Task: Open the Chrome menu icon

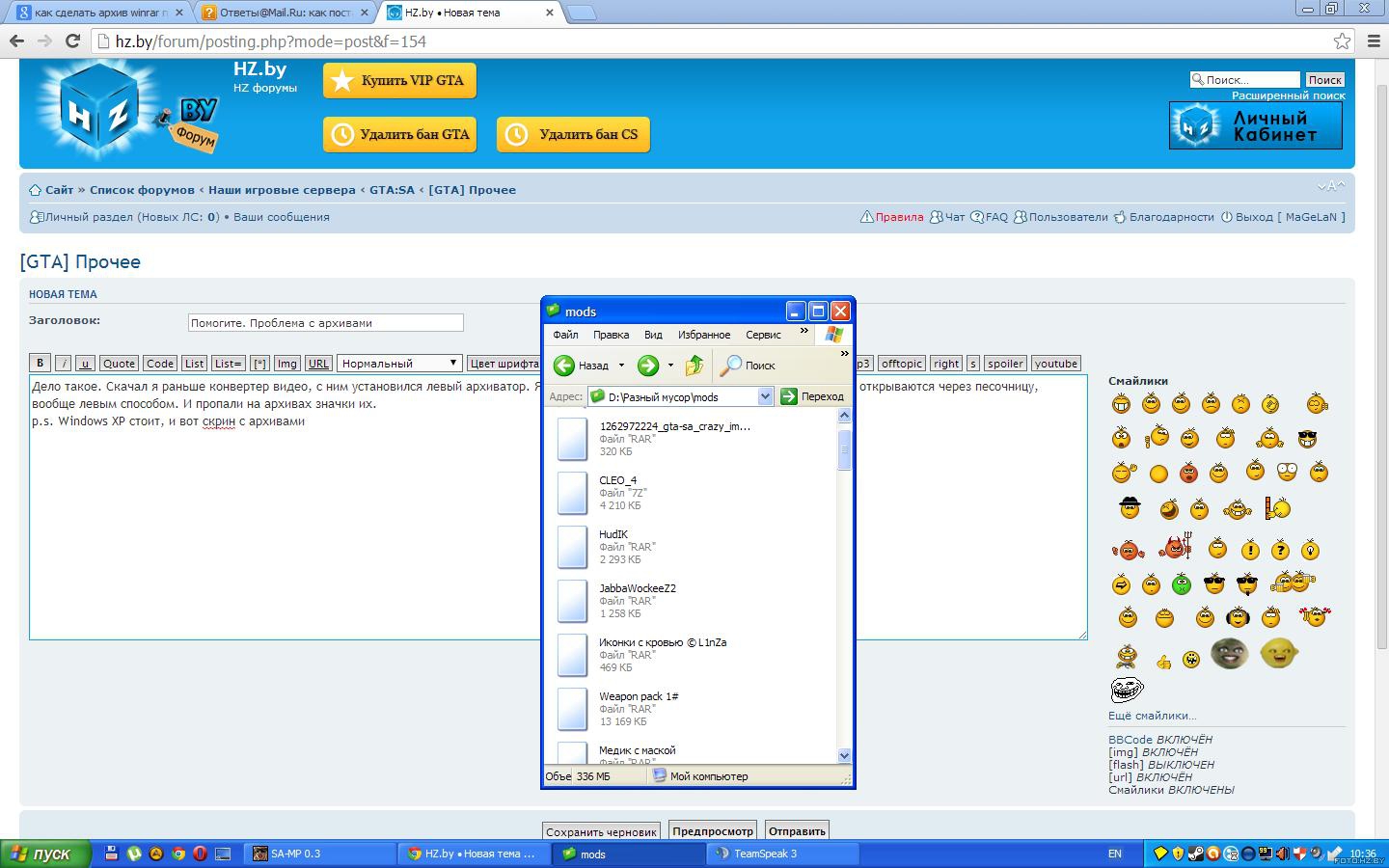Action: point(1374,41)
